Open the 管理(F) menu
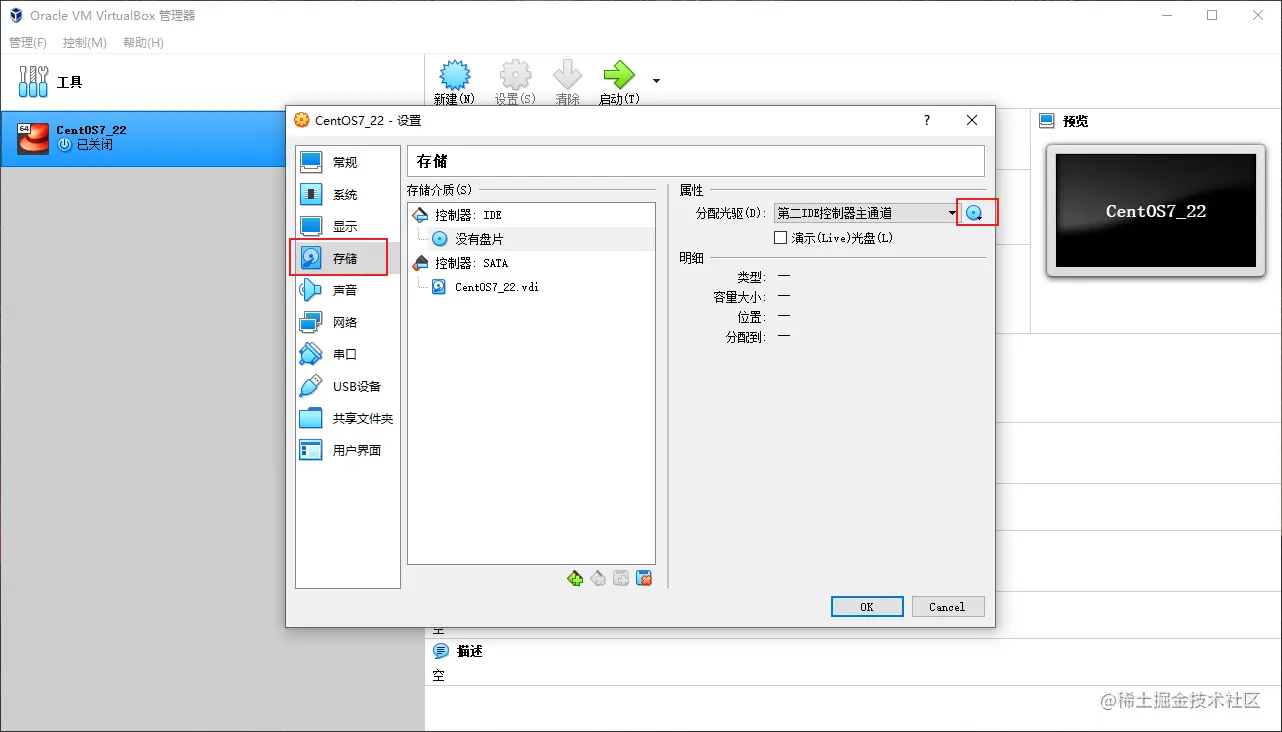The width and height of the screenshot is (1282, 732). [28, 43]
